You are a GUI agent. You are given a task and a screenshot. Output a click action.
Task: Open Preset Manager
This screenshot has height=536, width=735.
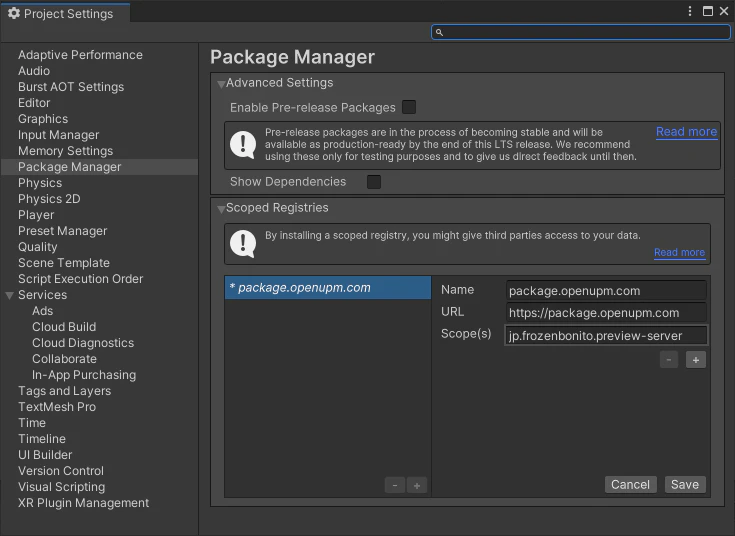(x=62, y=231)
